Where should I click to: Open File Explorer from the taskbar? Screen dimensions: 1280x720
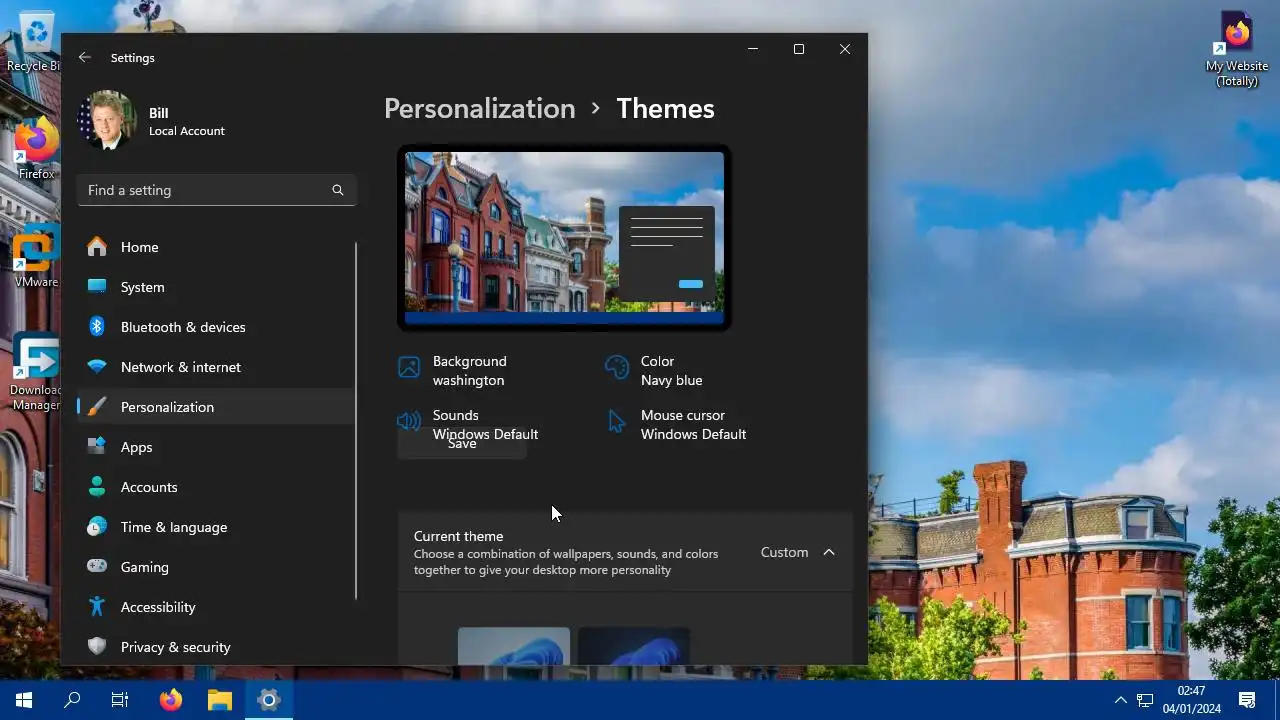tap(220, 700)
